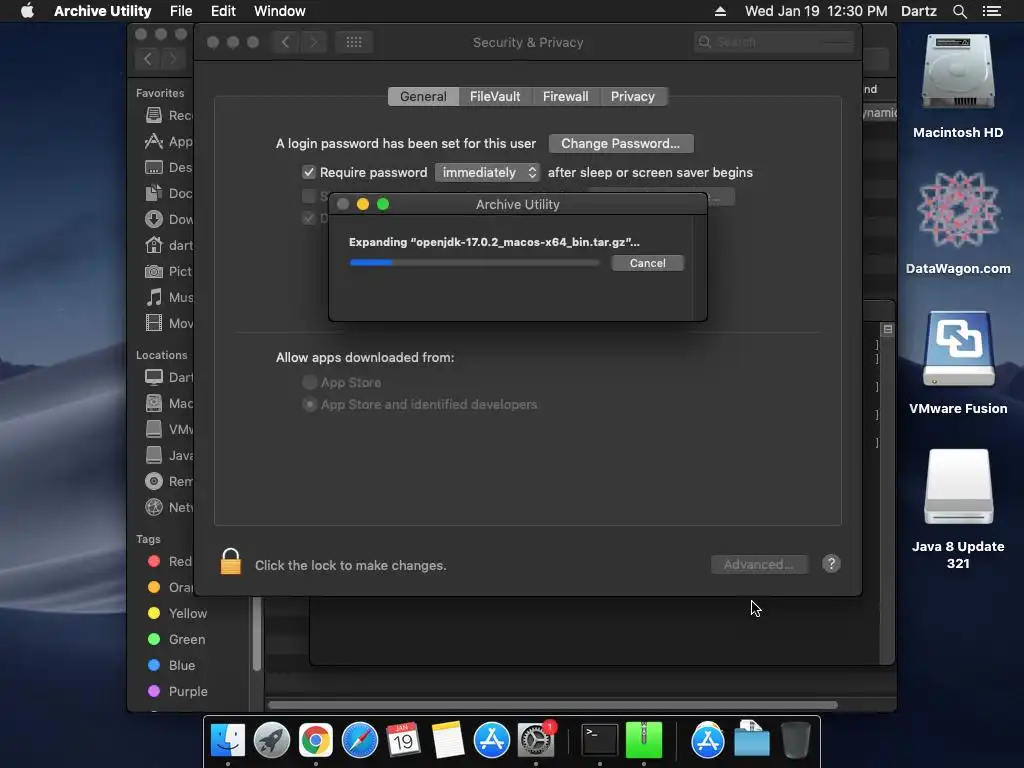The height and width of the screenshot is (768, 1024).
Task: Click the expanding progress bar
Action: pyautogui.click(x=474, y=263)
